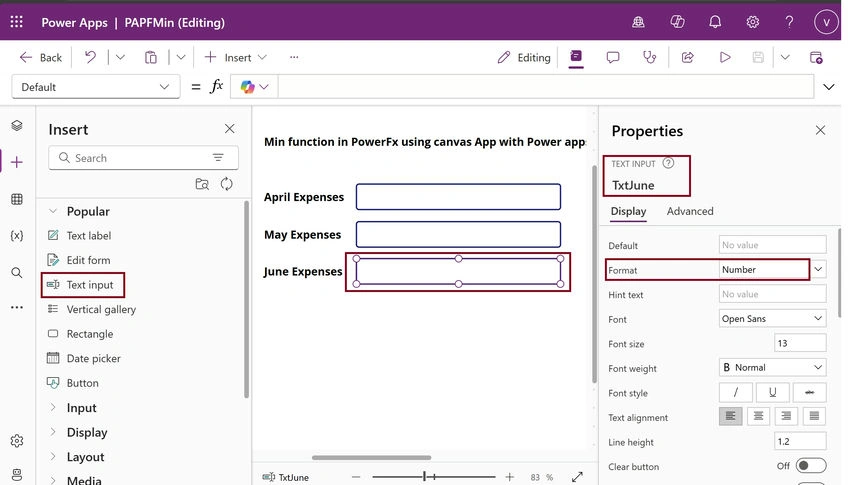Click the Share icon
Screen dimensions: 850x485
point(687,57)
